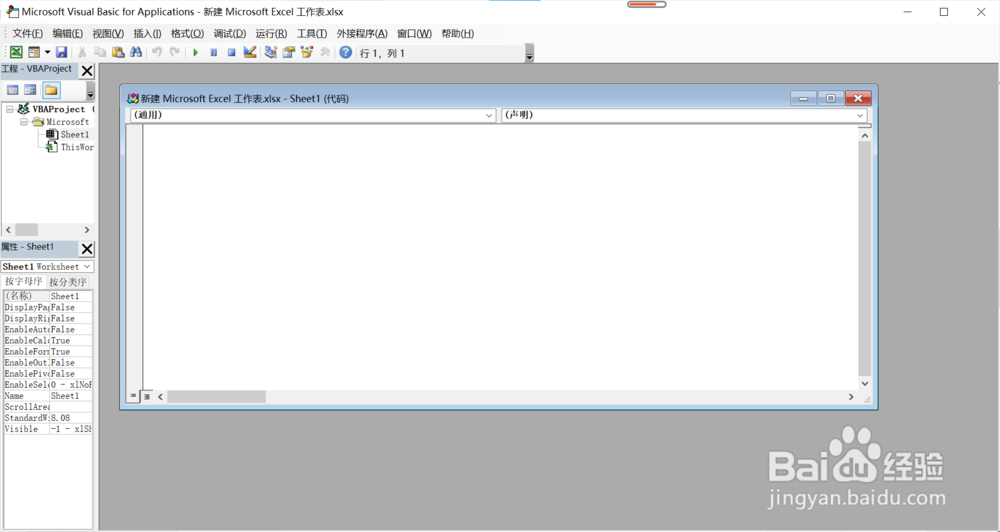Screen dimensions: 1000x532
Task: Open the 调试(D) menu
Action: click(230, 34)
